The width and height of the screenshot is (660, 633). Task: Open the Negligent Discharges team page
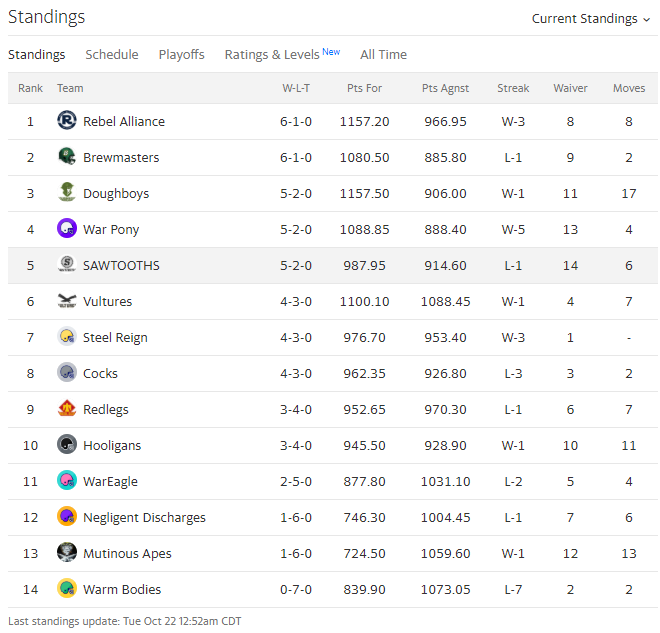144,518
